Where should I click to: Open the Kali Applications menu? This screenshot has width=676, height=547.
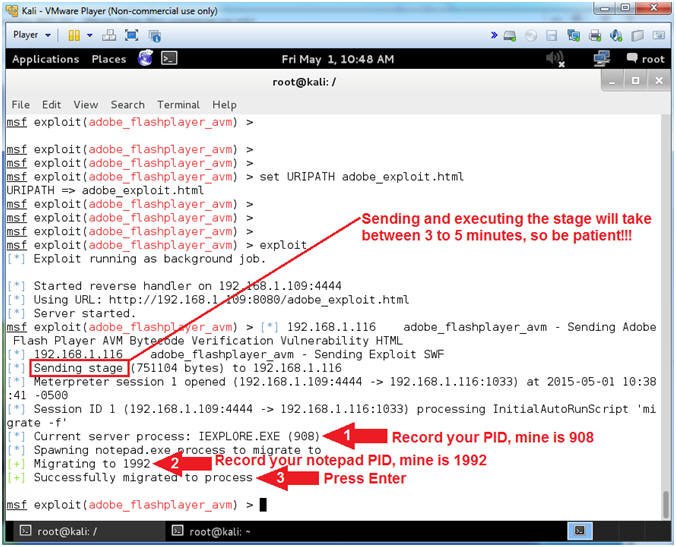(x=45, y=59)
